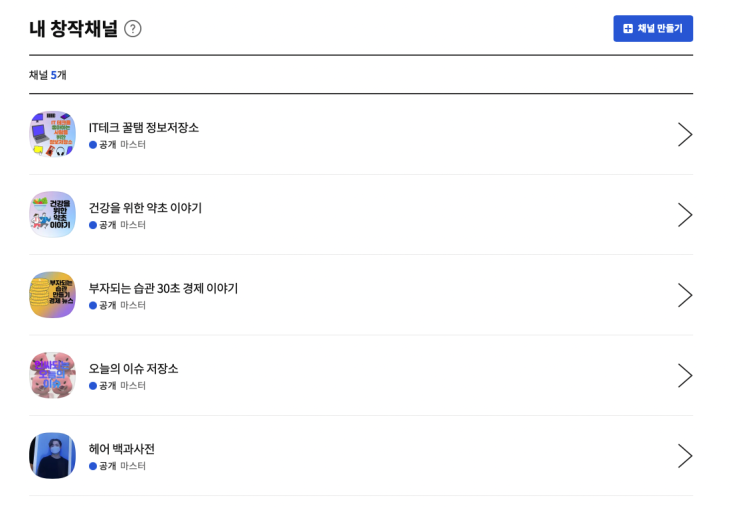Click the 공개 status dot under 헤어 백과사전
Screen dimensions: 743x510
pyautogui.click(x=93, y=466)
